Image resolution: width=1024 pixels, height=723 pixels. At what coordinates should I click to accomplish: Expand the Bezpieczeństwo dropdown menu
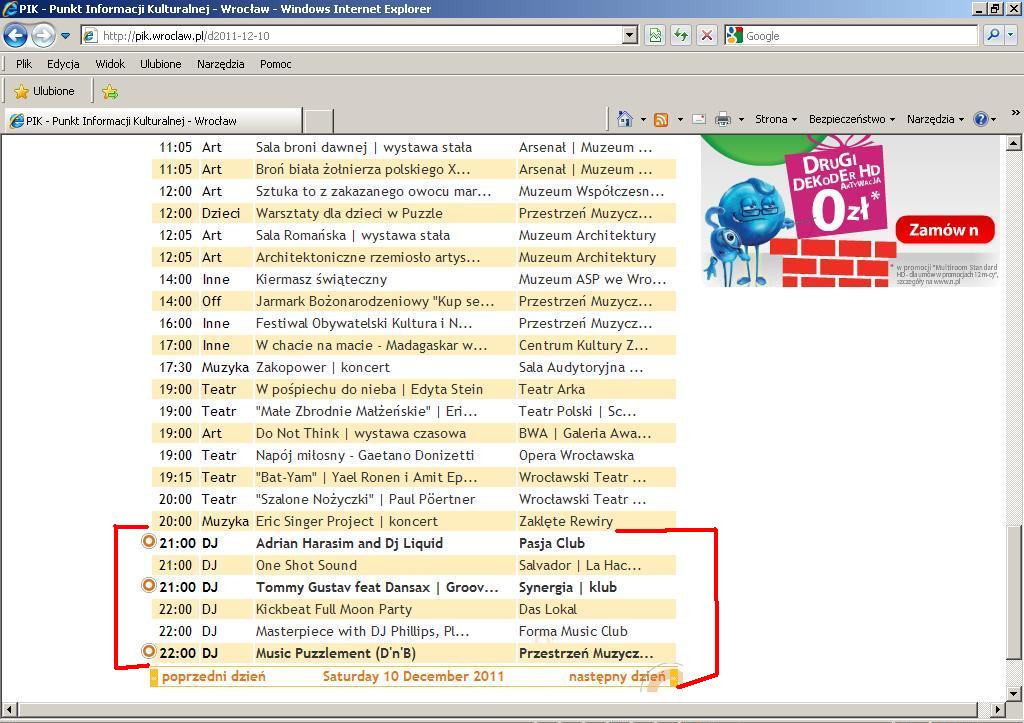point(851,119)
